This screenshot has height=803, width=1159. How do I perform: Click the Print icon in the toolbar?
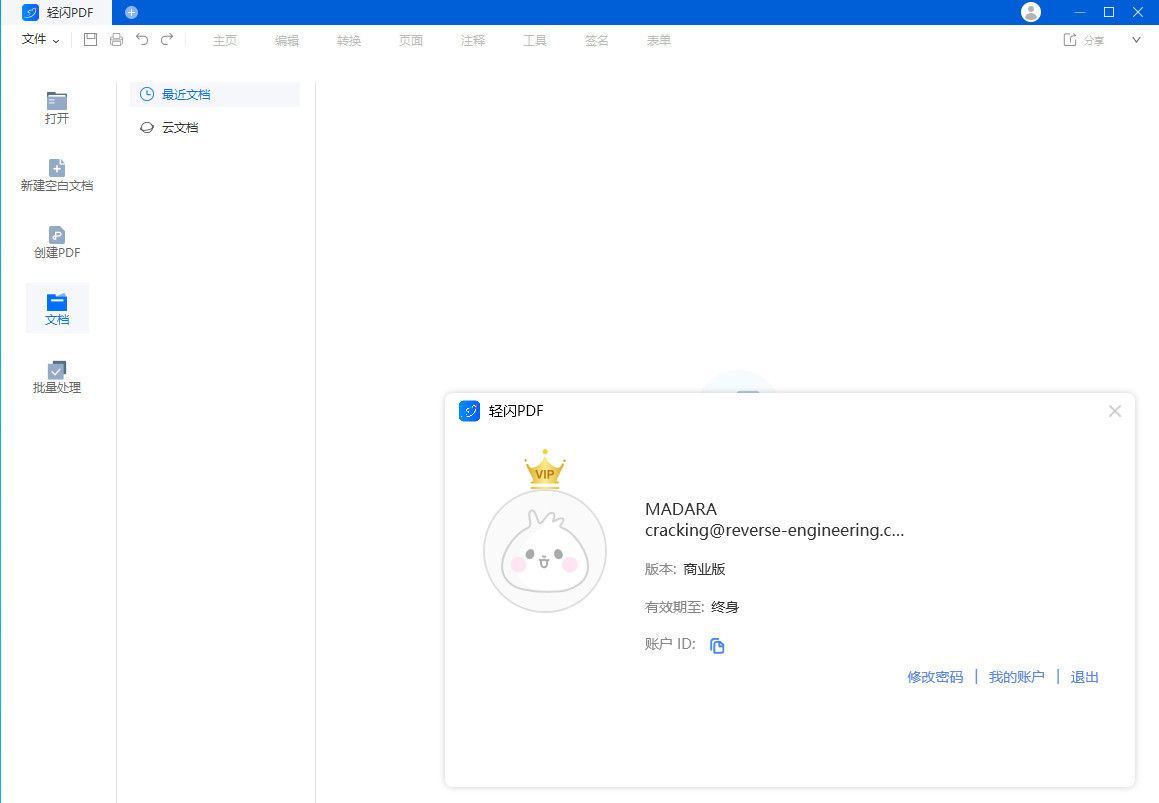(116, 40)
